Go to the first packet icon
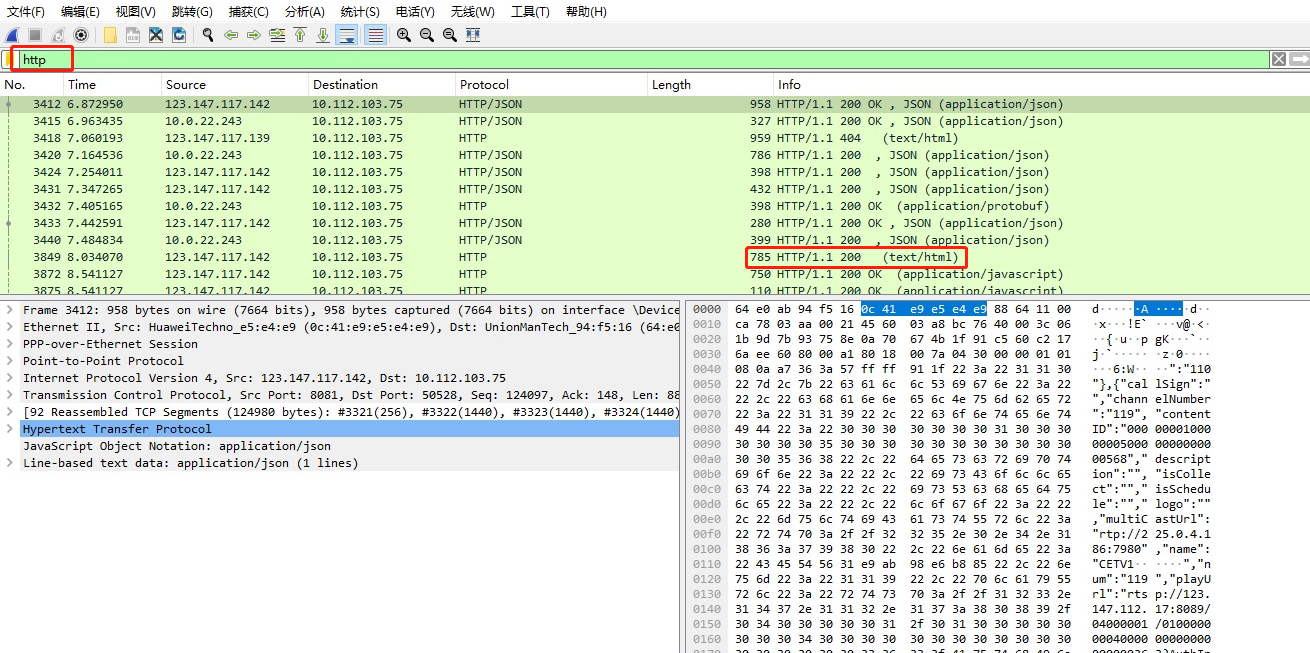 tap(299, 35)
